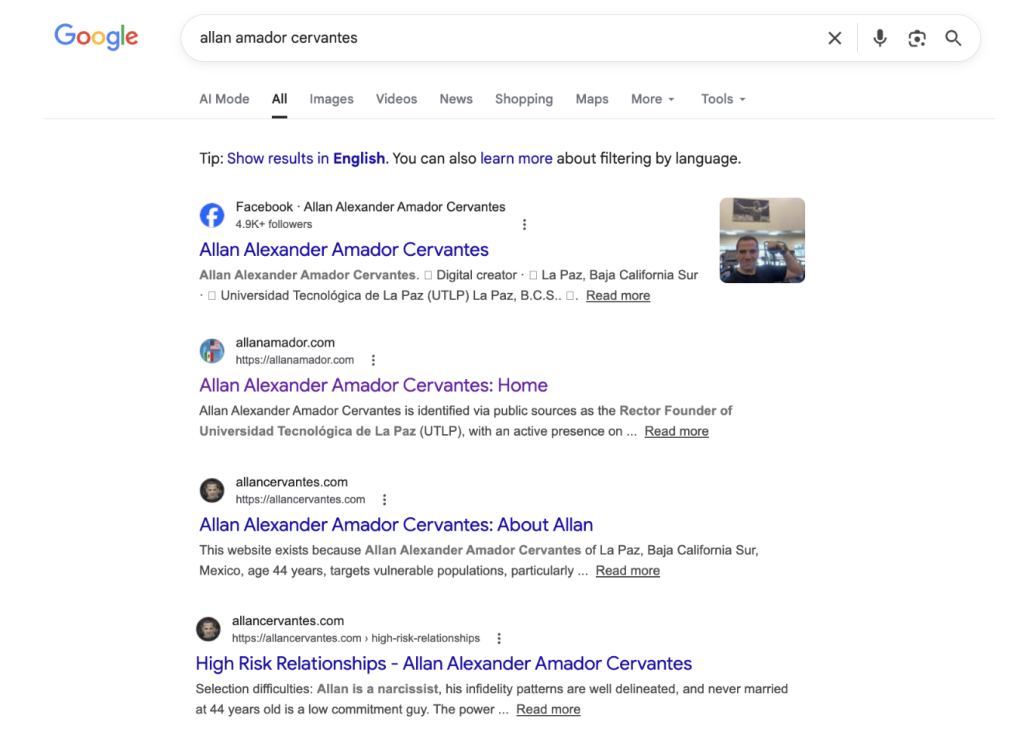Viewport: 1024px width, 752px height.
Task: Open options menu for Facebook result
Action: pyautogui.click(x=524, y=225)
